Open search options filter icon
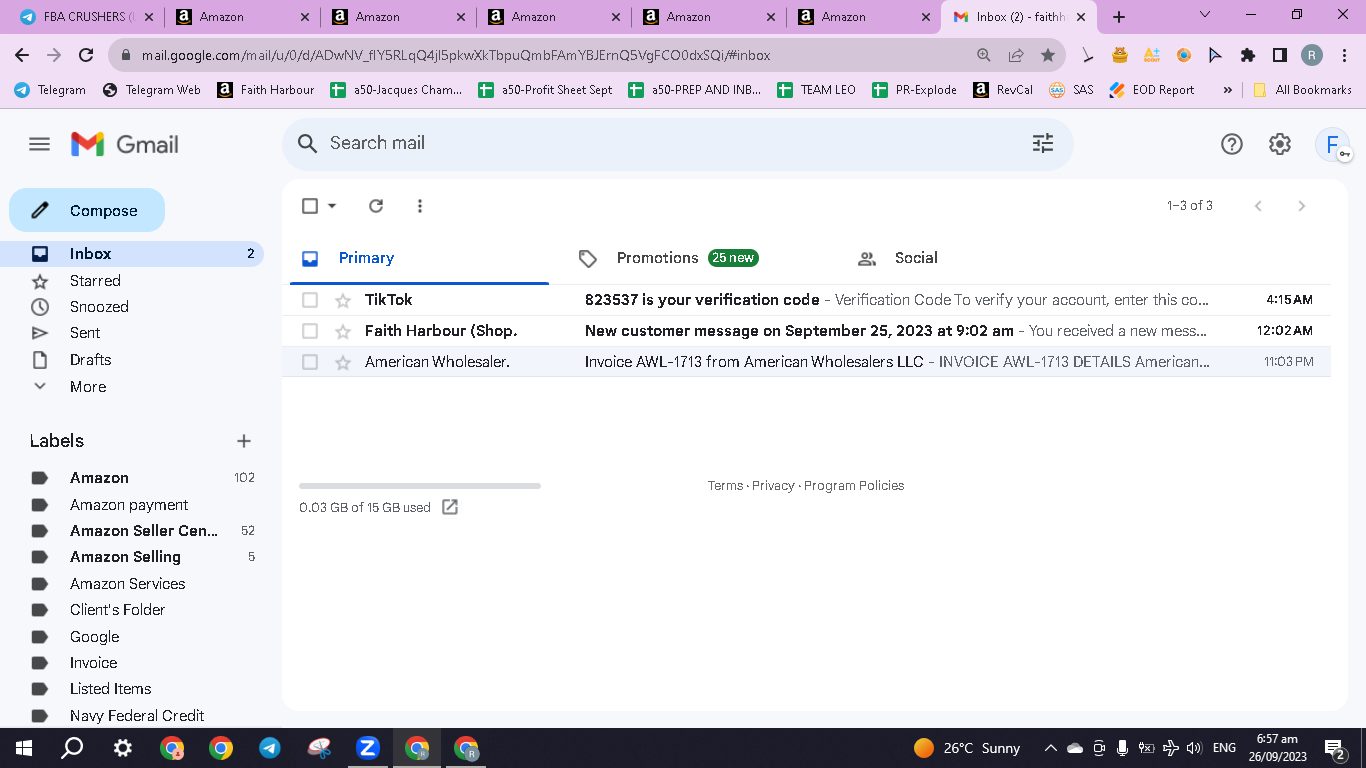This screenshot has width=1366, height=768. click(x=1043, y=143)
